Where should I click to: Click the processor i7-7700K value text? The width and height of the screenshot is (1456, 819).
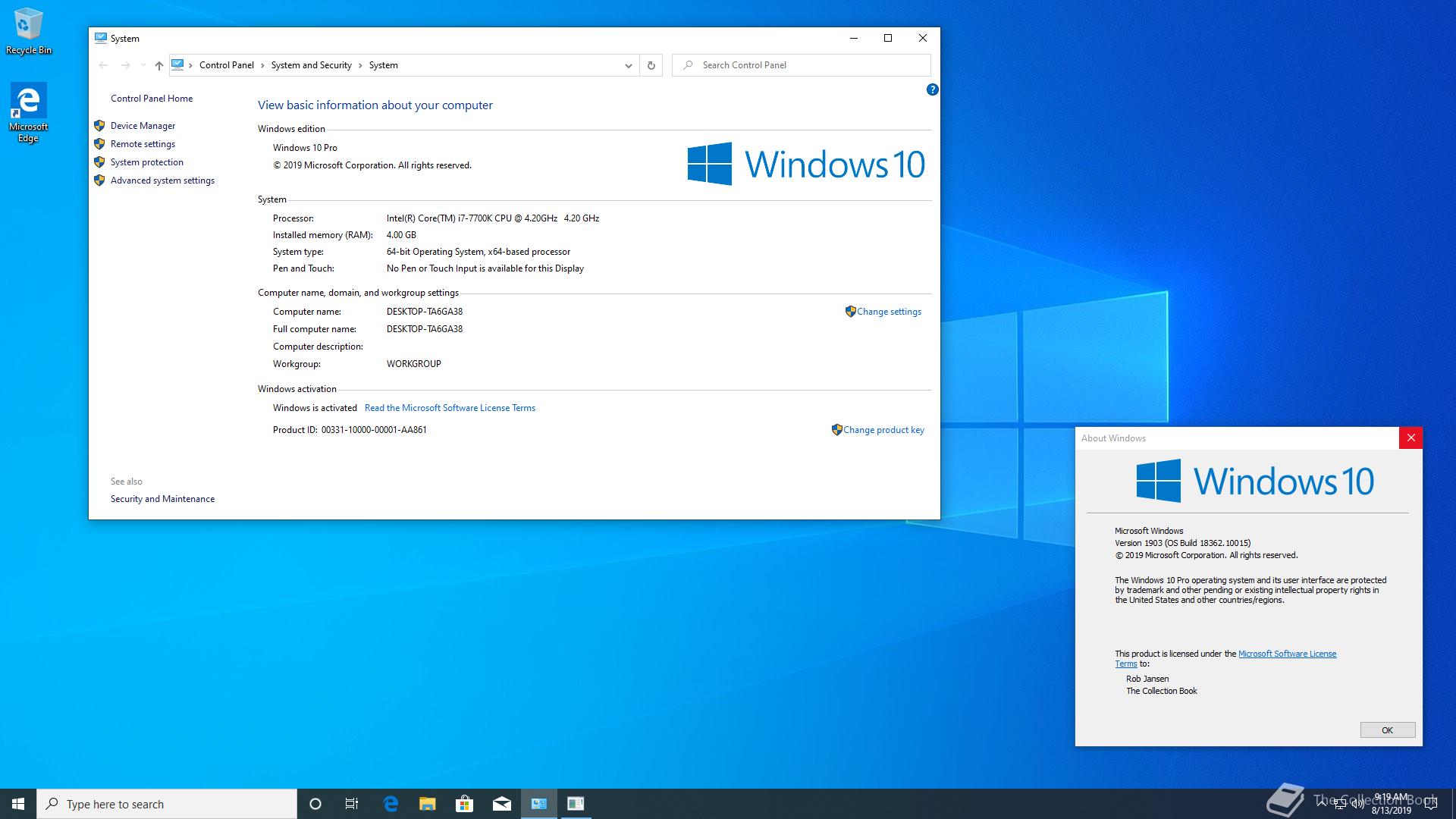(x=493, y=218)
